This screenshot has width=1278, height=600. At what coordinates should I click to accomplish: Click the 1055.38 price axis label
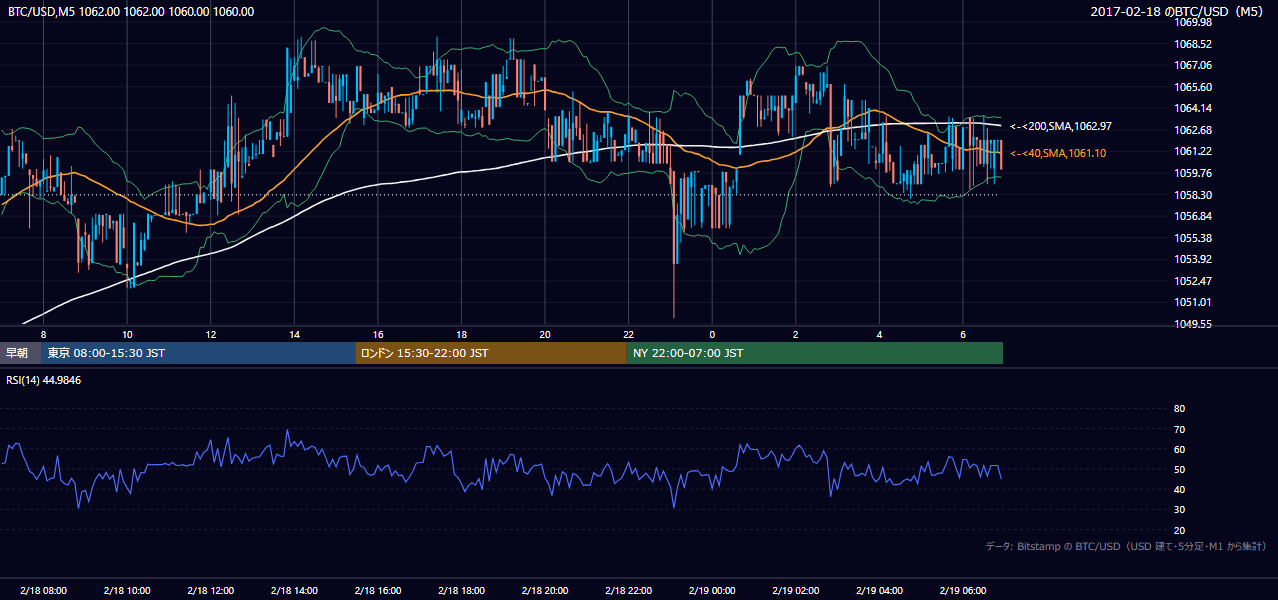pos(1194,238)
